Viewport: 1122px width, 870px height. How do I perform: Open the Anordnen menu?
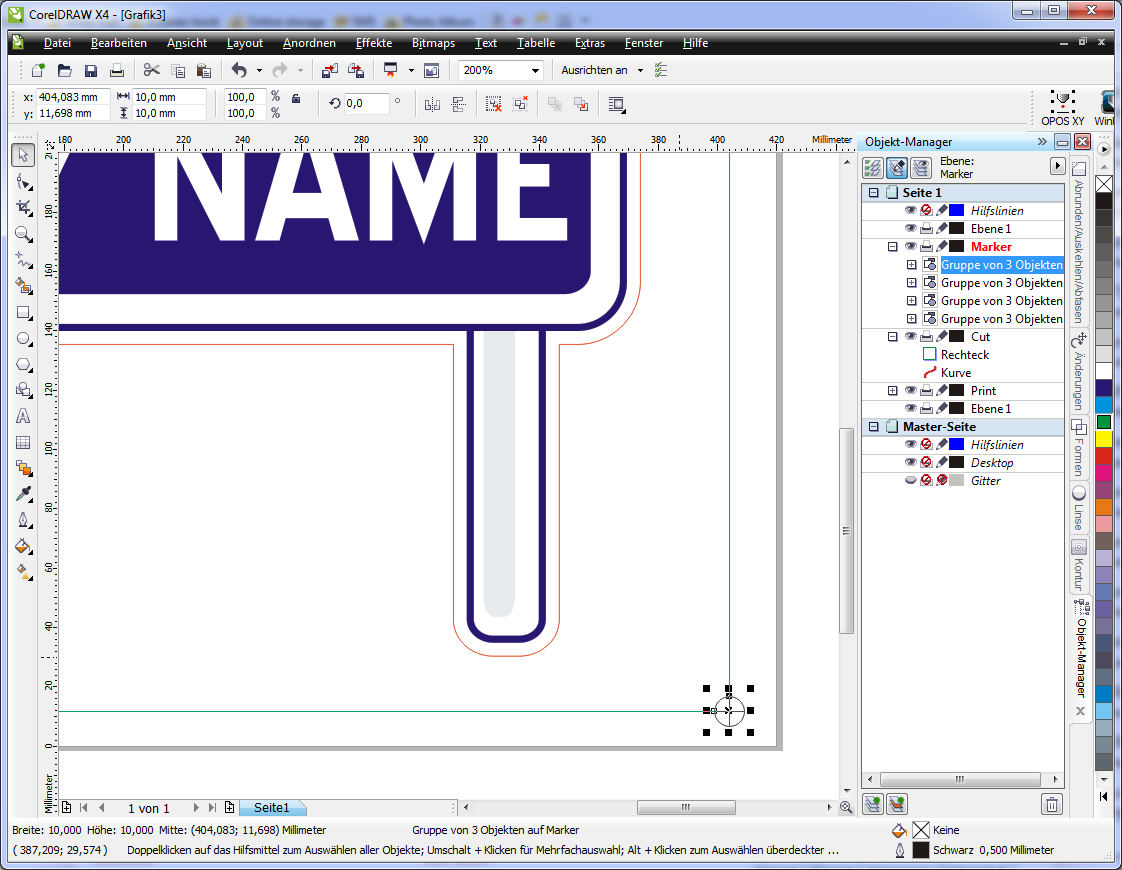click(x=309, y=43)
